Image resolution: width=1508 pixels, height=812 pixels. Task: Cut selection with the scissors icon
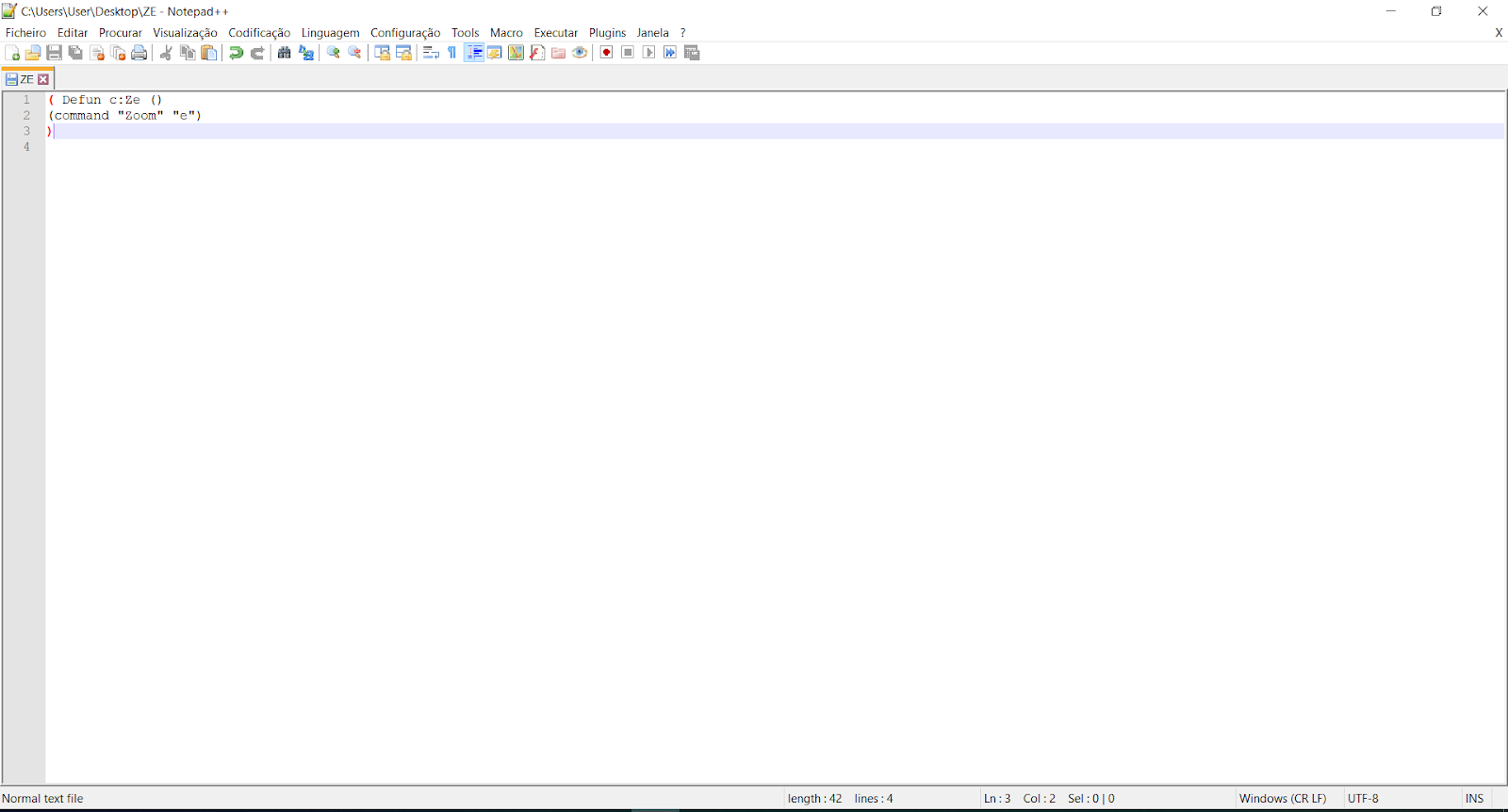[166, 53]
